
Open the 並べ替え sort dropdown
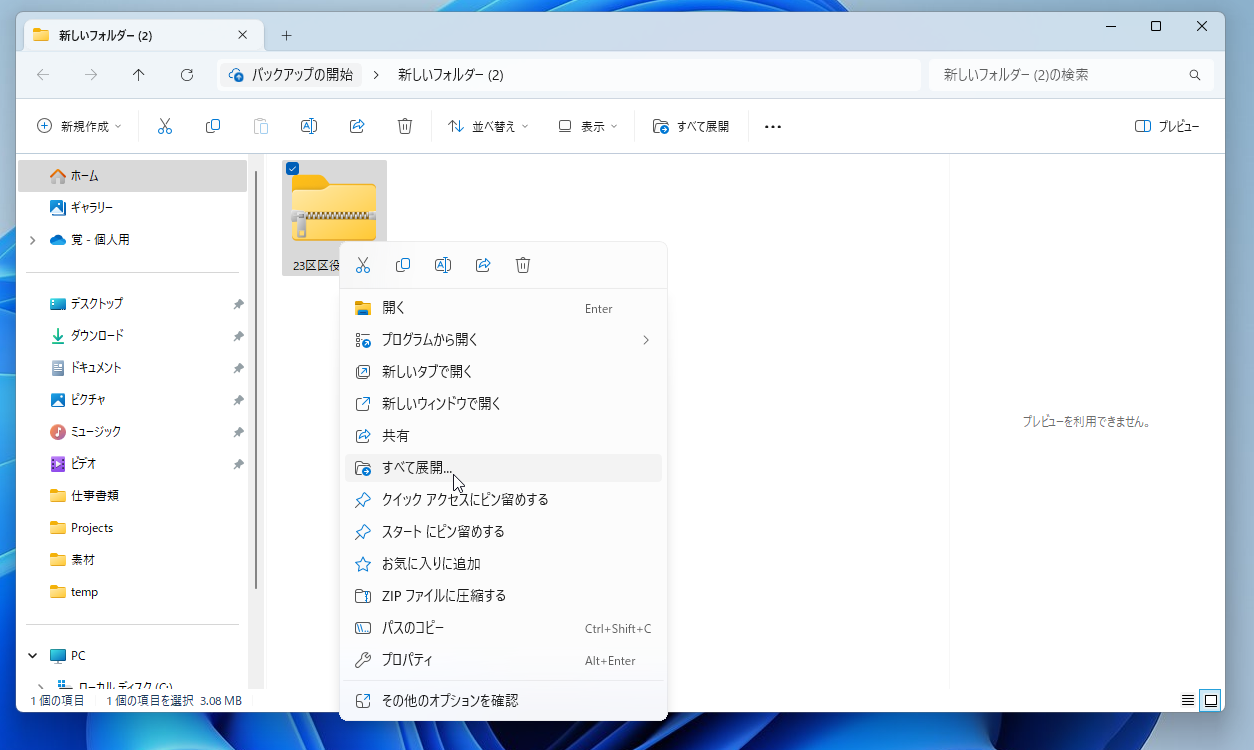coord(488,127)
